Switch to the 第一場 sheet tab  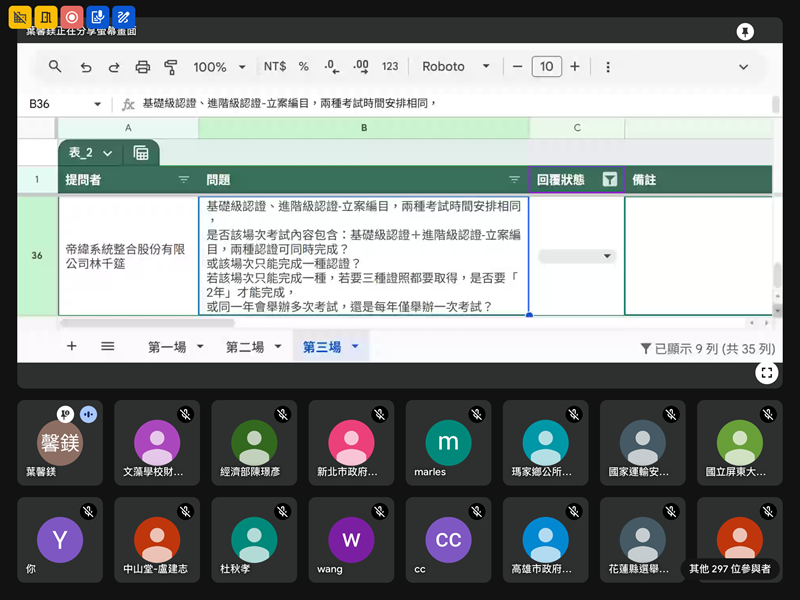point(167,347)
